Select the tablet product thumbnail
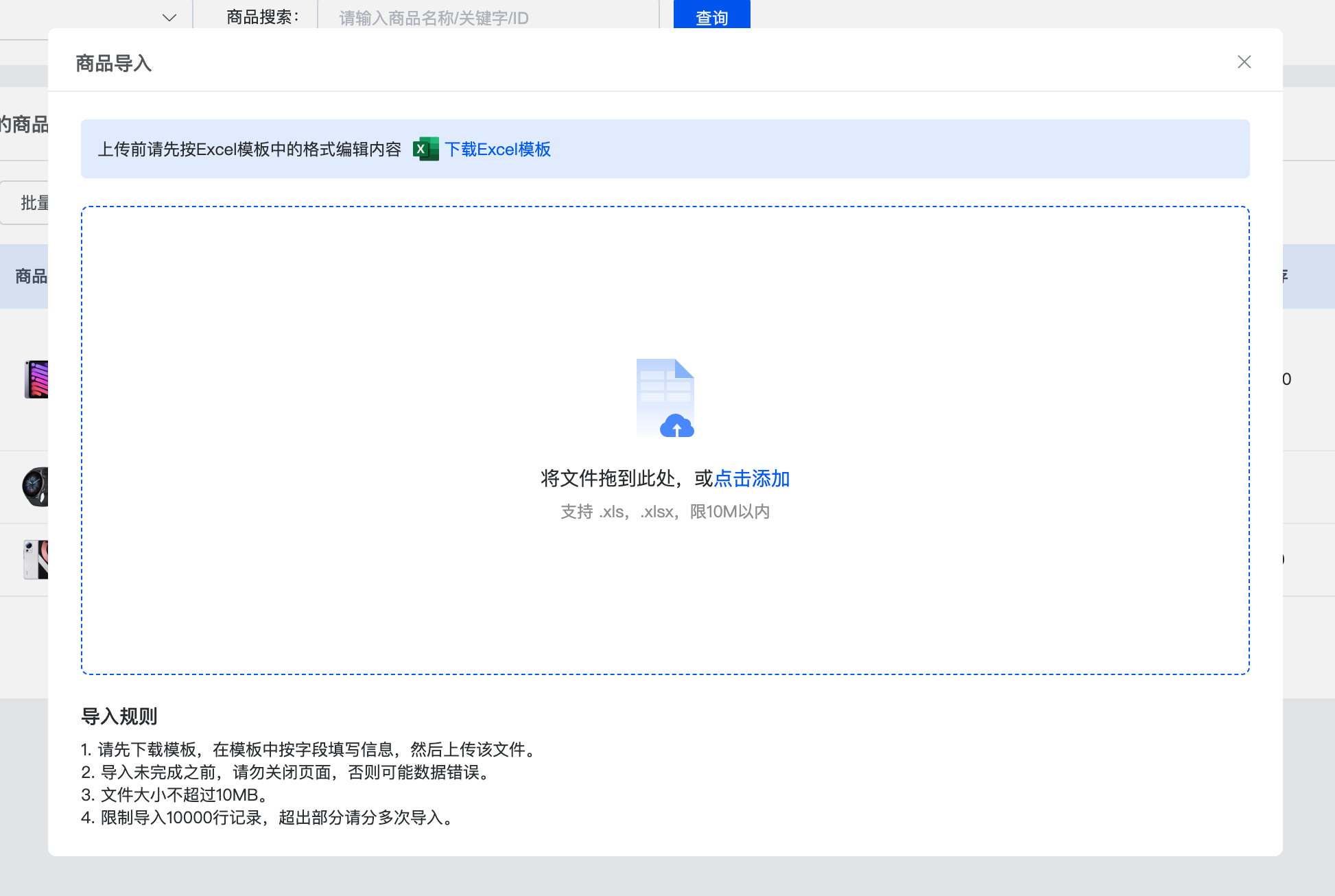The height and width of the screenshot is (896, 1335). point(36,379)
